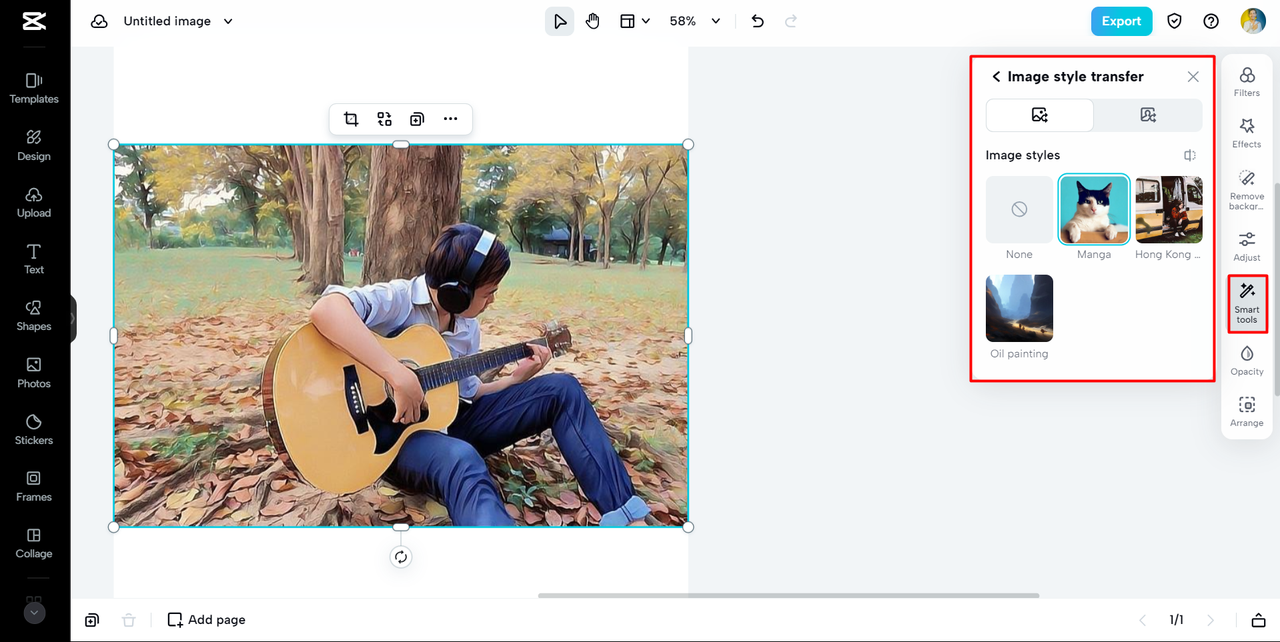Select the guitar boy image on canvas
Image resolution: width=1280 pixels, height=642 pixels.
click(401, 336)
